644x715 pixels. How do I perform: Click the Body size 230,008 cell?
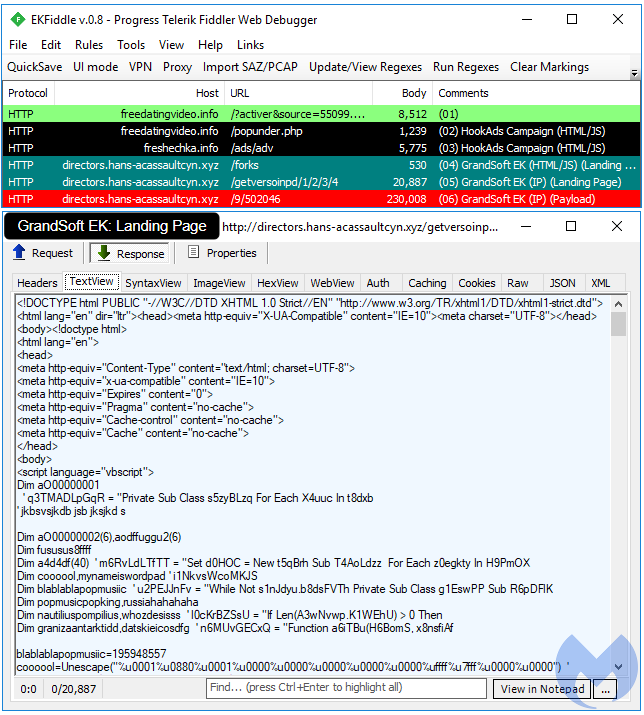click(406, 199)
